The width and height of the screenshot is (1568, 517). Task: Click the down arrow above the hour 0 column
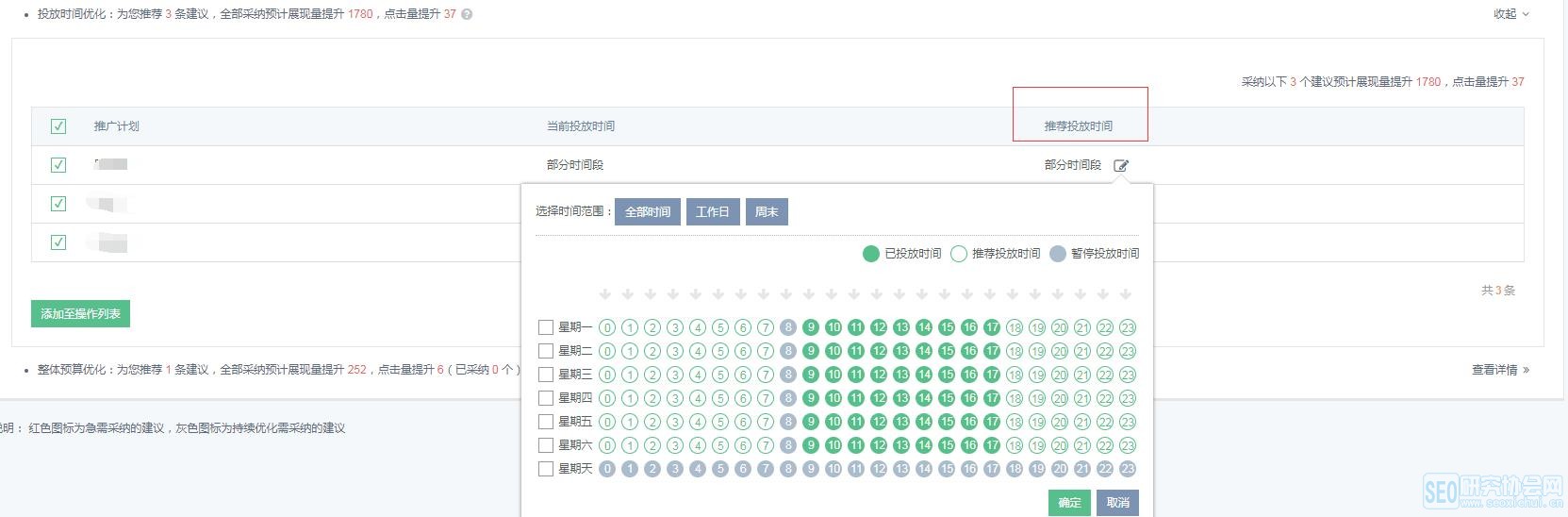coord(605,294)
